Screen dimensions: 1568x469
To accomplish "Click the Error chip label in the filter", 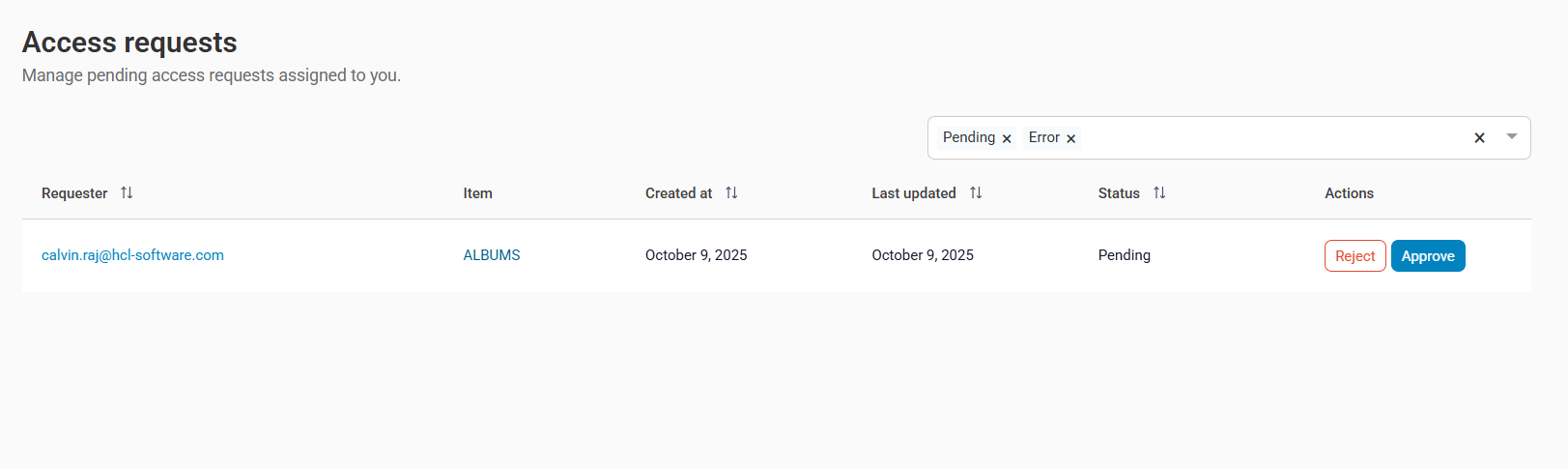I will [x=1043, y=137].
